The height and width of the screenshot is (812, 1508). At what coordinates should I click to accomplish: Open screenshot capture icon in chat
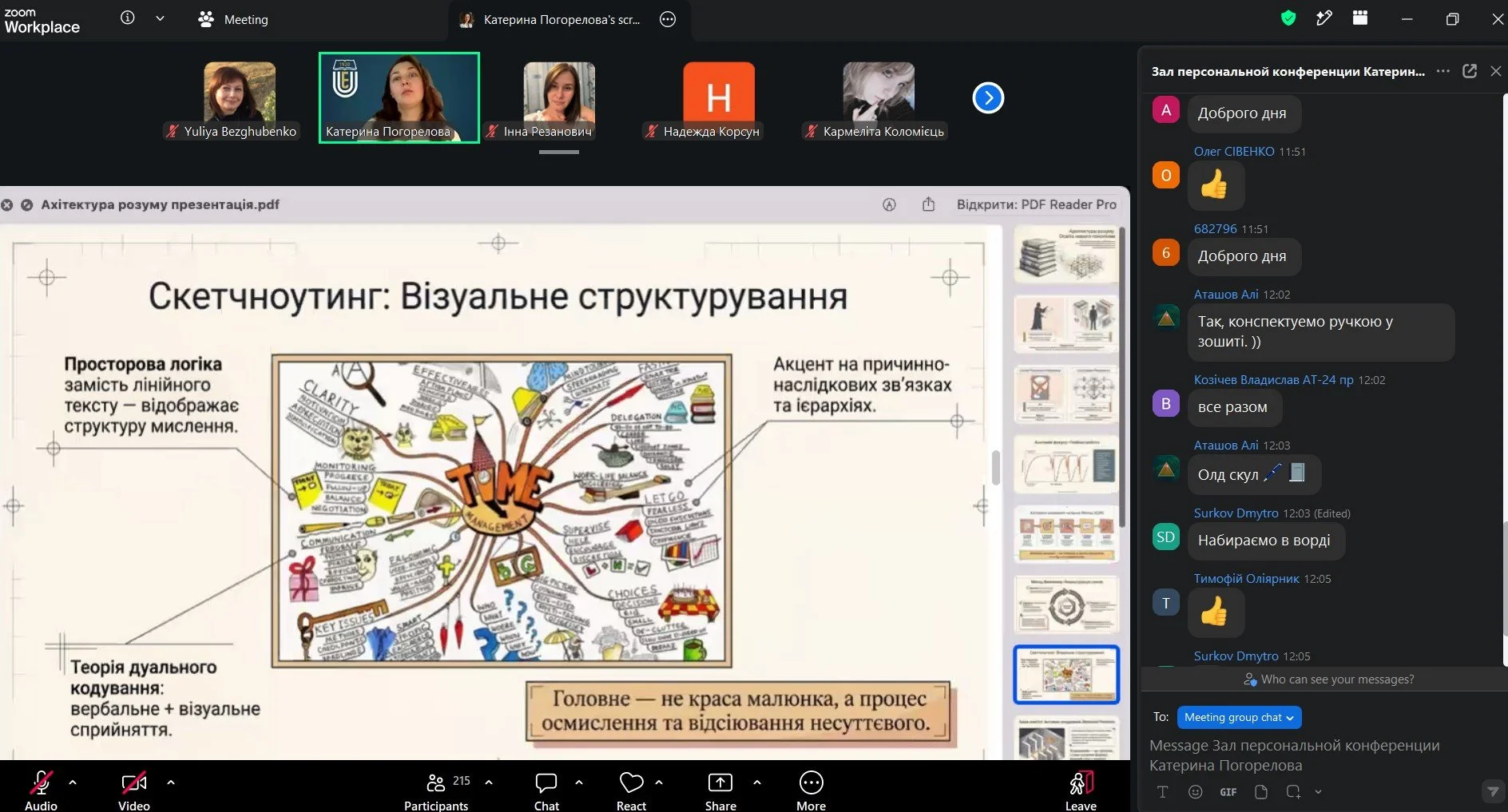coord(1293,791)
